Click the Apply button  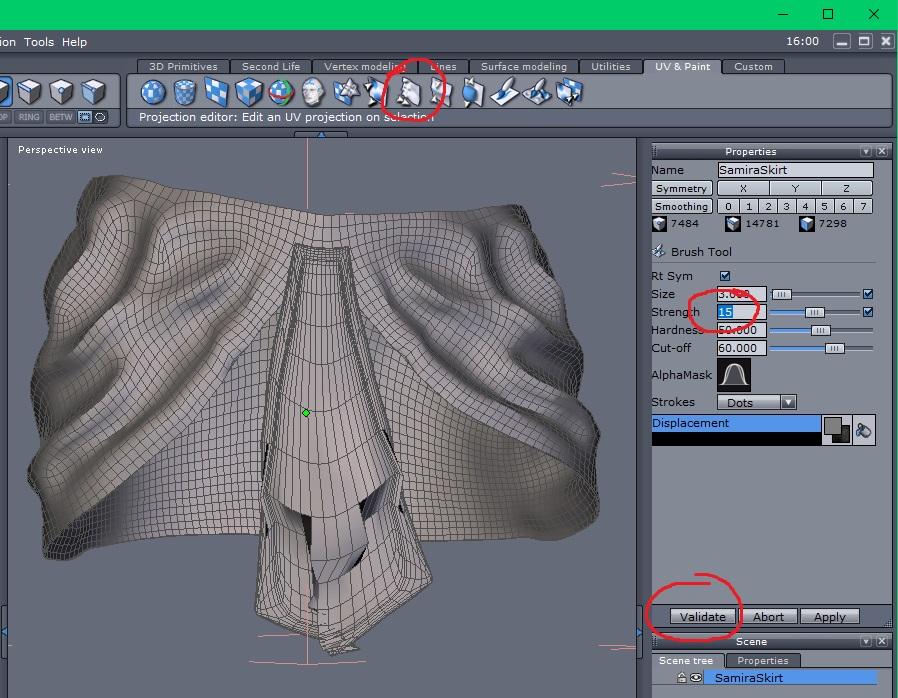829,617
